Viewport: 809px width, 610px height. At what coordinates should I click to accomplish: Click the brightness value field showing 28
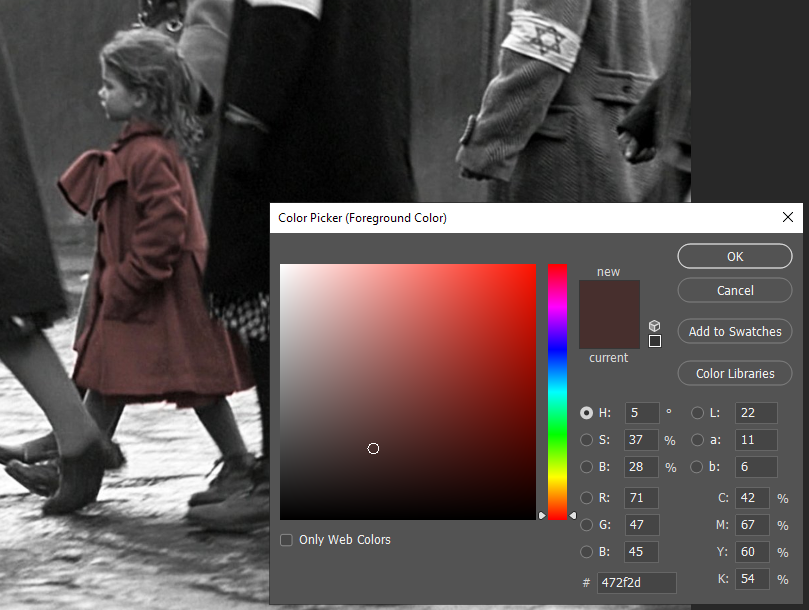point(642,467)
